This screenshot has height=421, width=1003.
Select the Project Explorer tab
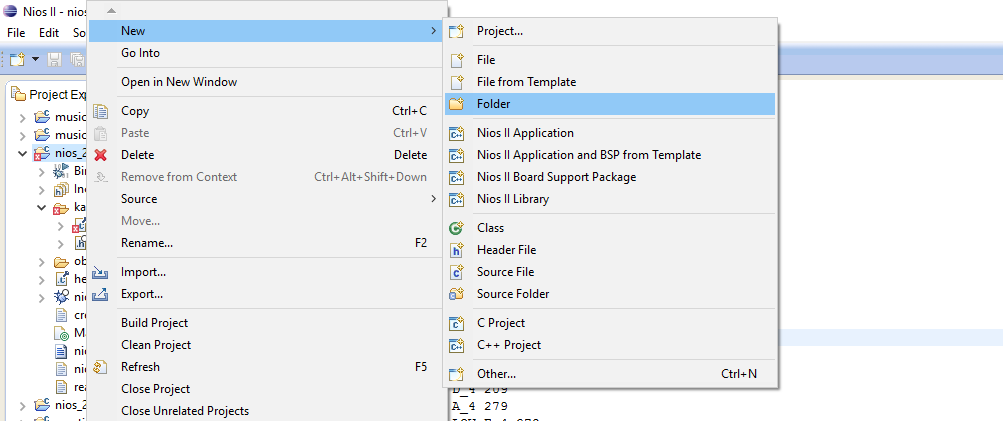49,95
